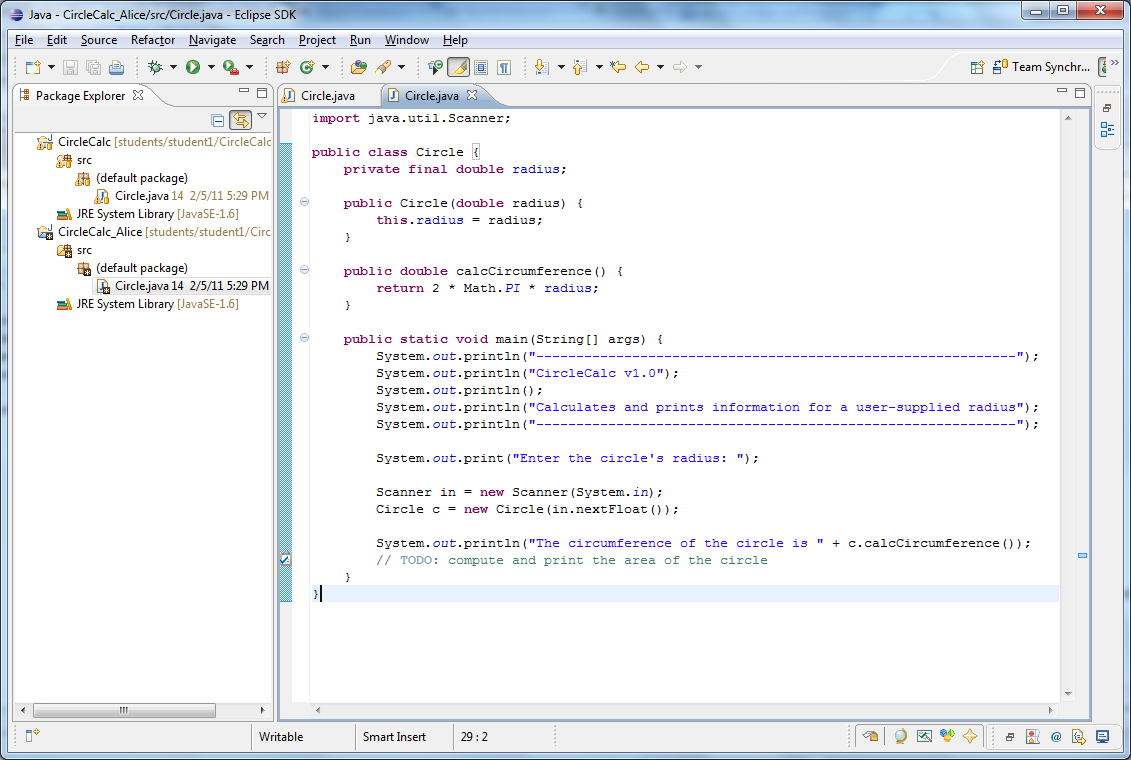Image resolution: width=1131 pixels, height=760 pixels.
Task: Click the Print toolbar icon
Action: coord(116,67)
